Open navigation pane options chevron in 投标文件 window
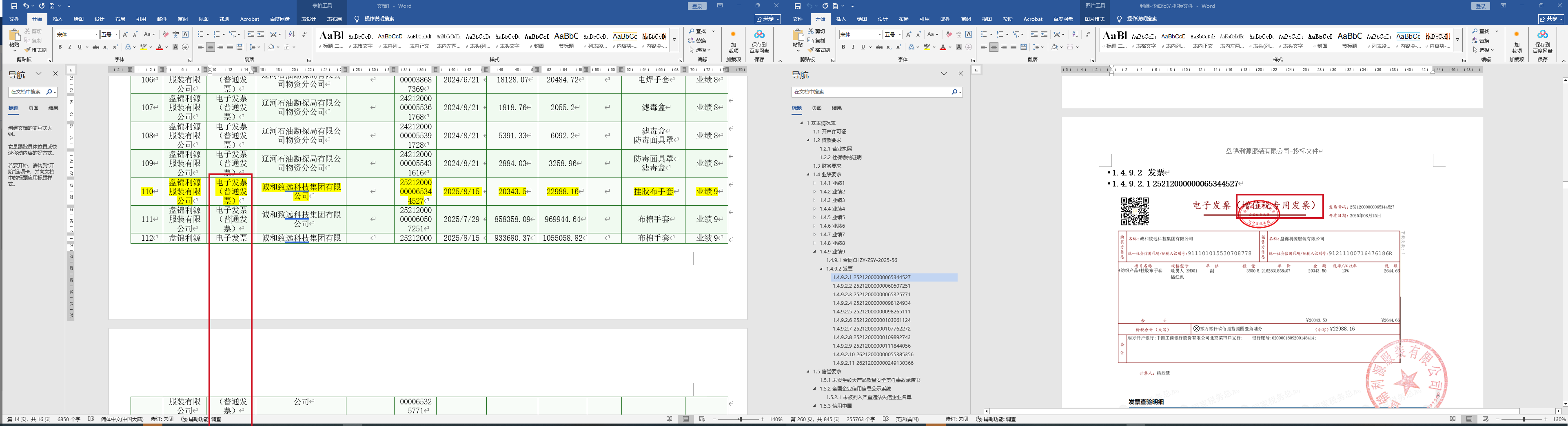Viewport: 1568px width, 426px height. point(944,73)
